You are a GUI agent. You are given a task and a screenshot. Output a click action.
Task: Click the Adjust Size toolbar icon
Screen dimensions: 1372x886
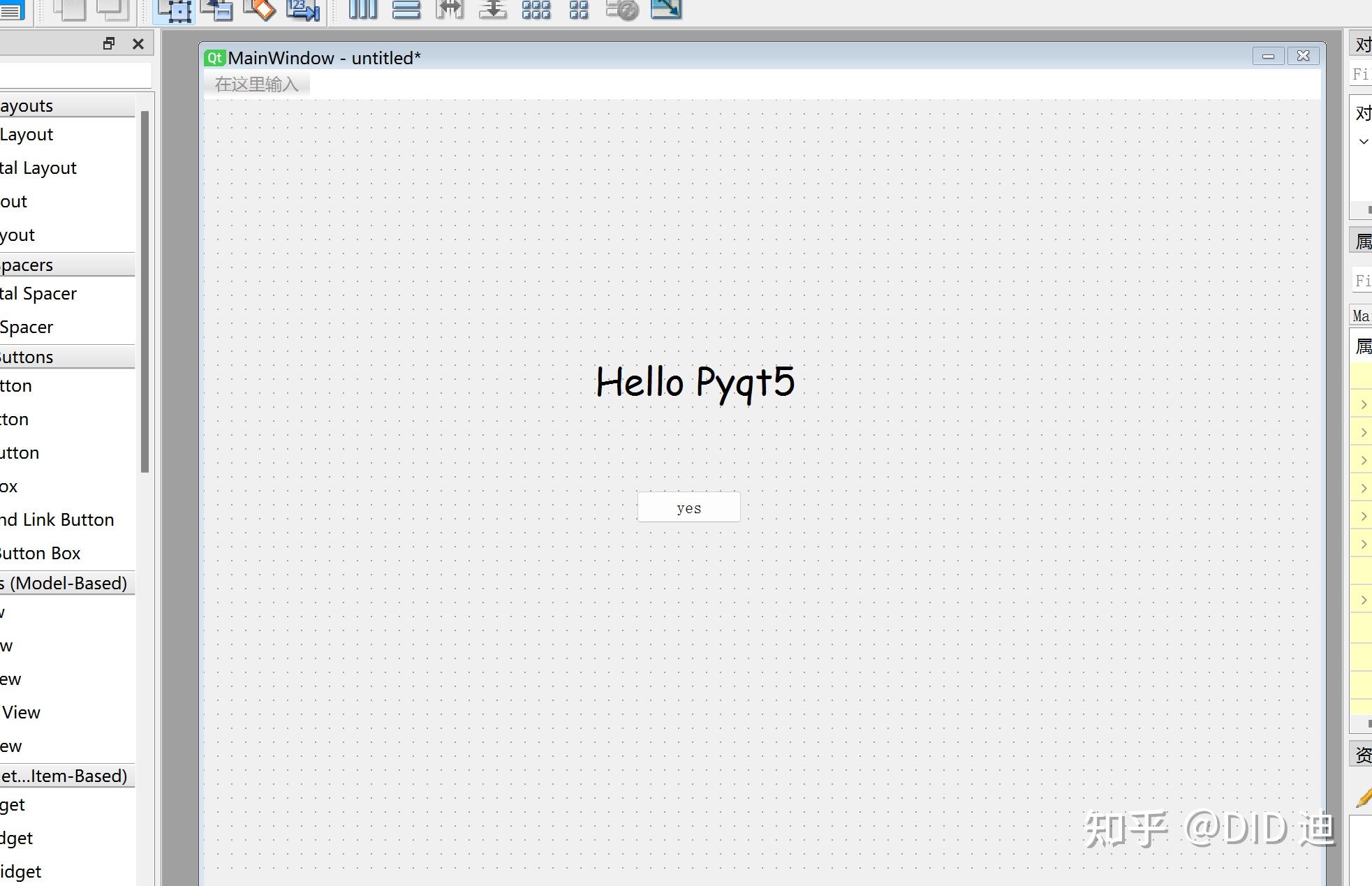(x=665, y=10)
